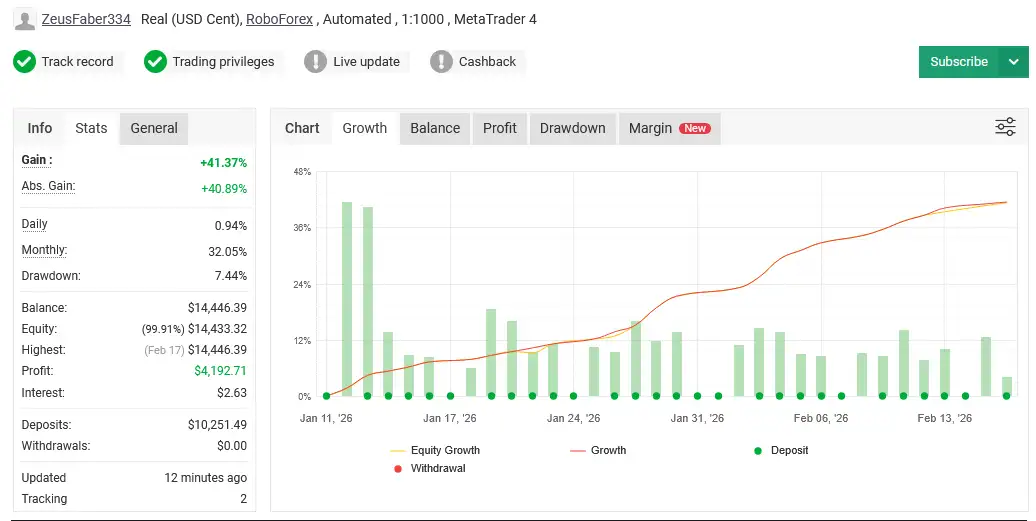
Task: Switch chart to Drawdown tab
Action: pos(572,128)
